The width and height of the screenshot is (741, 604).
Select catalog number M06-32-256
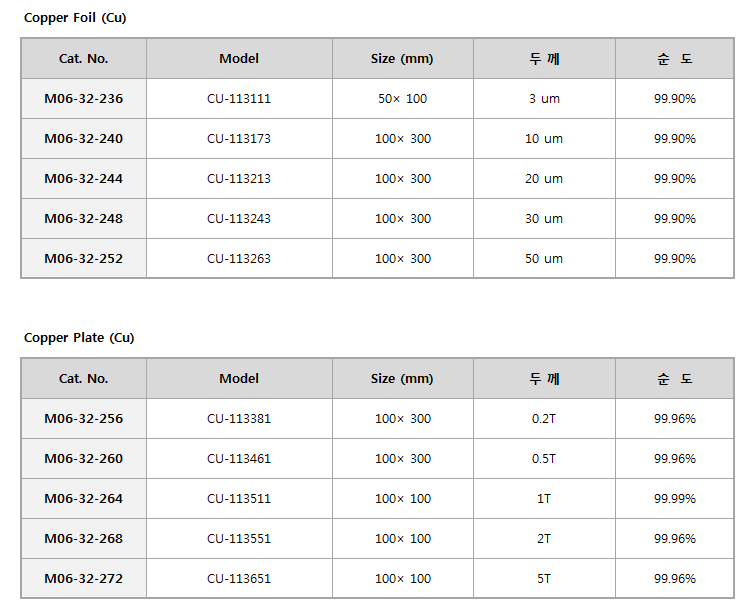(84, 418)
